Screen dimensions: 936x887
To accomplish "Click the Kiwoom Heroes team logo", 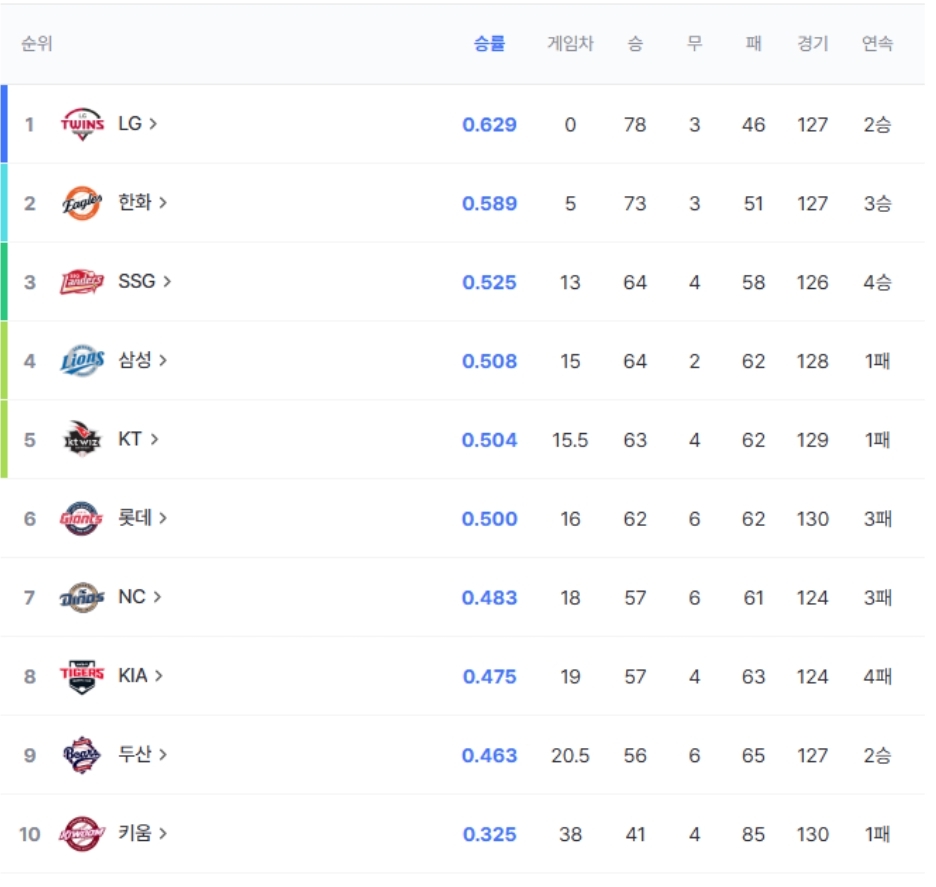I will coord(82,834).
